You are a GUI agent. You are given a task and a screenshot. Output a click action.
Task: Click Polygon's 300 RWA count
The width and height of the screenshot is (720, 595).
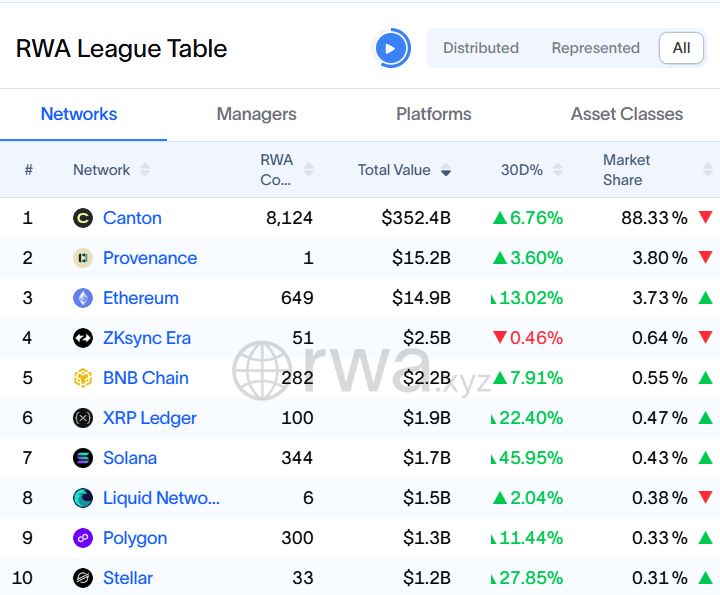tap(297, 538)
